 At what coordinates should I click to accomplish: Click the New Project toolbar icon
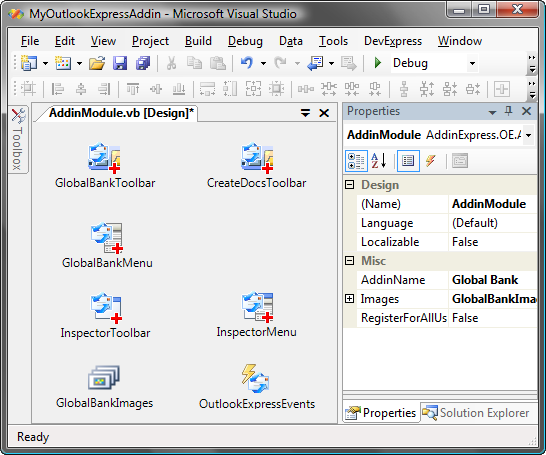(x=29, y=63)
